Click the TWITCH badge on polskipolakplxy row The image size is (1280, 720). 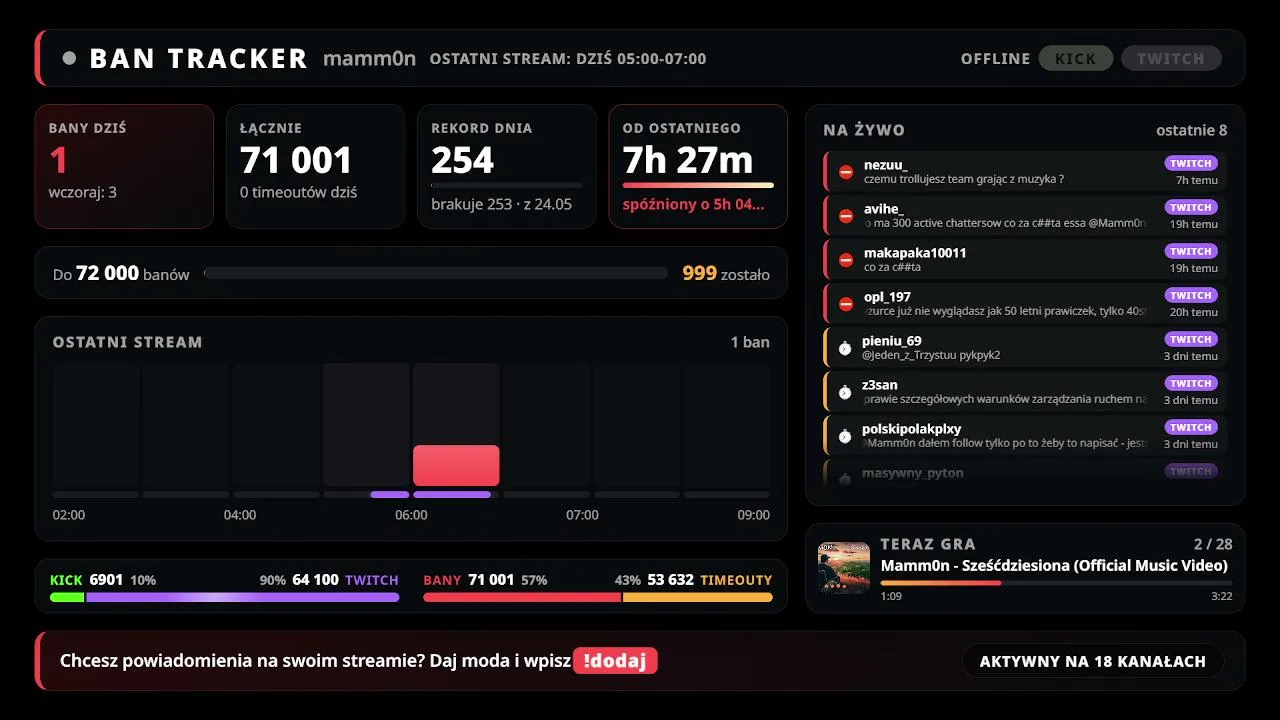click(1191, 427)
